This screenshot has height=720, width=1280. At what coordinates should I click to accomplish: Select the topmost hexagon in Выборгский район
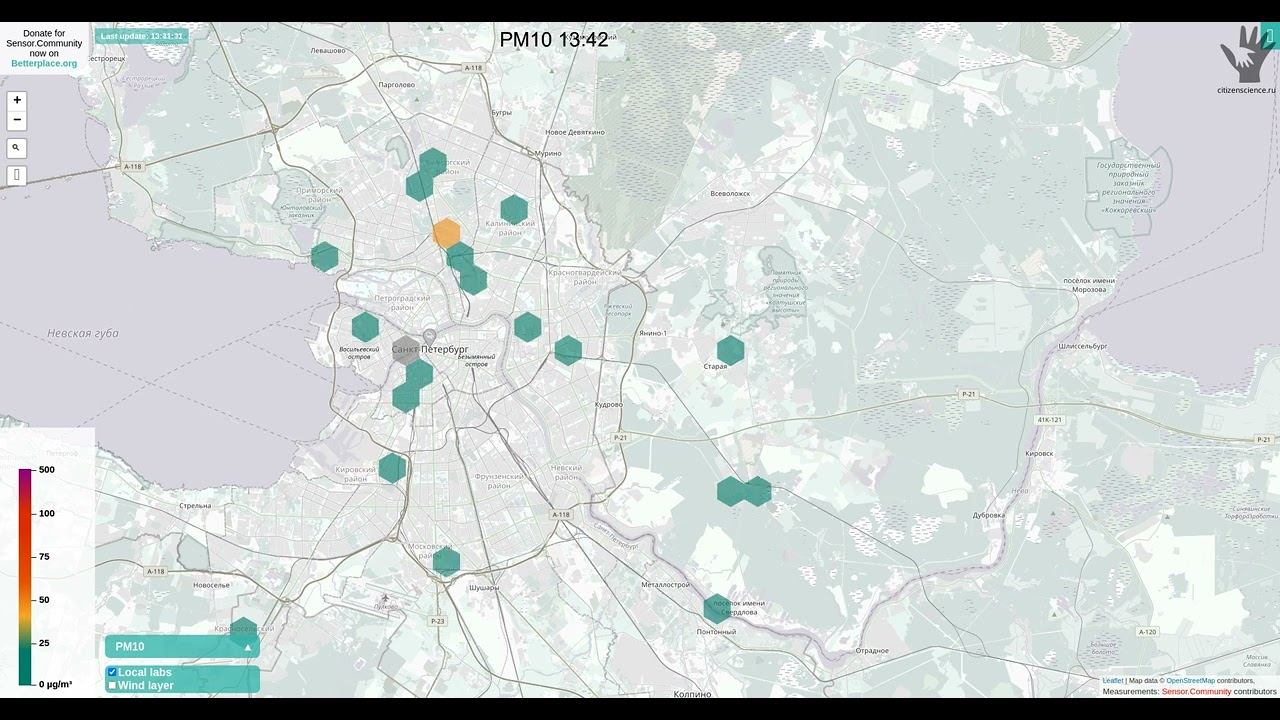[432, 163]
